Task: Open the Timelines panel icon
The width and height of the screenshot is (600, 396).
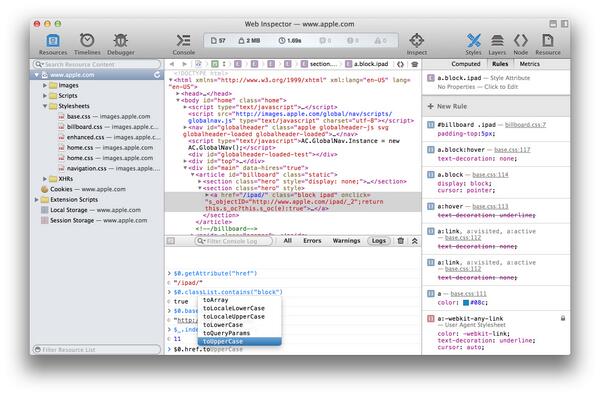Action: pyautogui.click(x=87, y=41)
